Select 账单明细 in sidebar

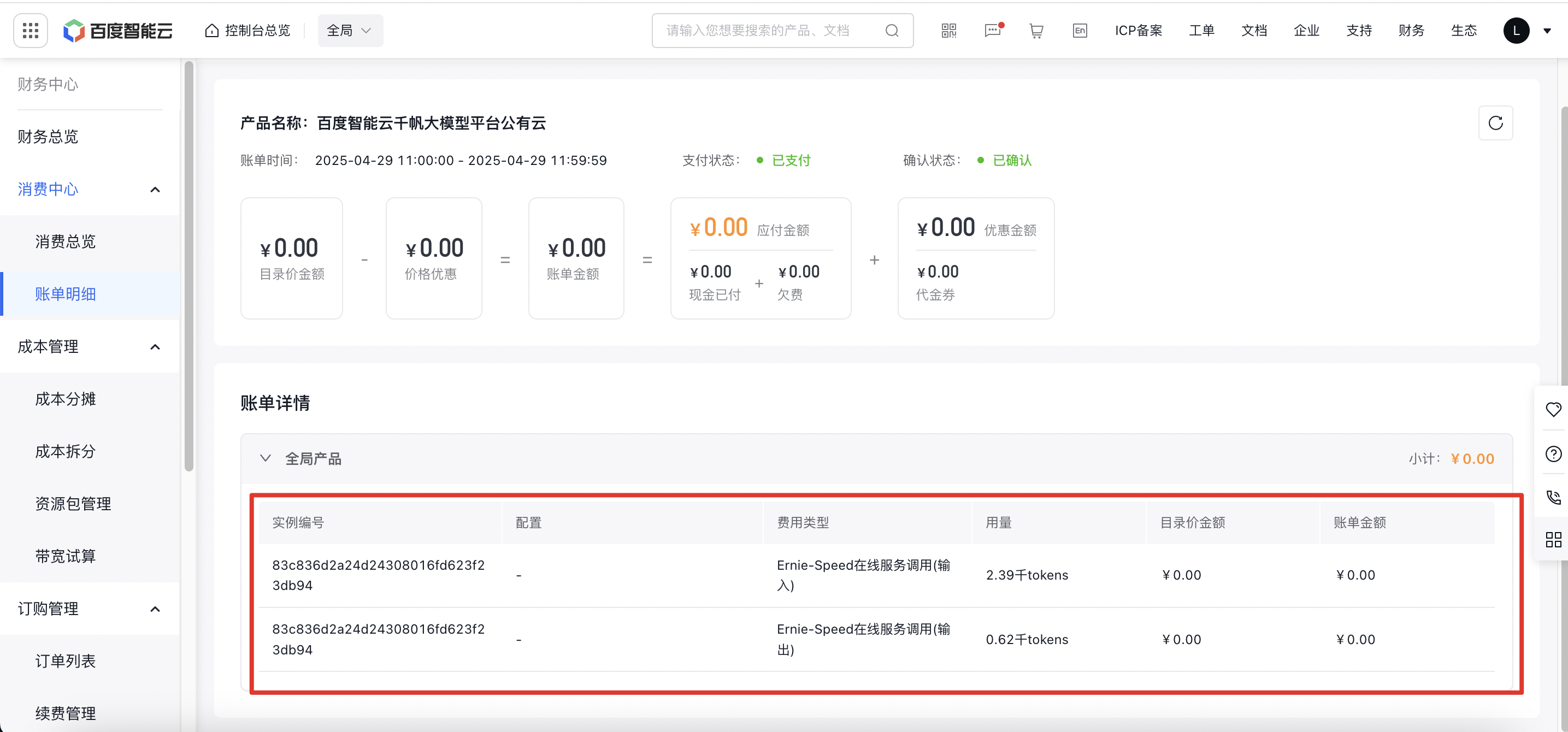[90, 294]
